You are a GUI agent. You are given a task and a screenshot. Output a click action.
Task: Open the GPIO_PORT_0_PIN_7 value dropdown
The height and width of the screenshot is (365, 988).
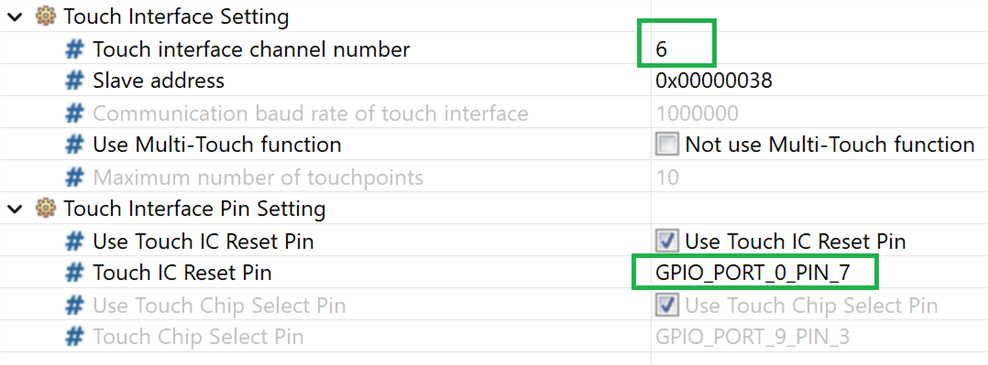coord(753,273)
